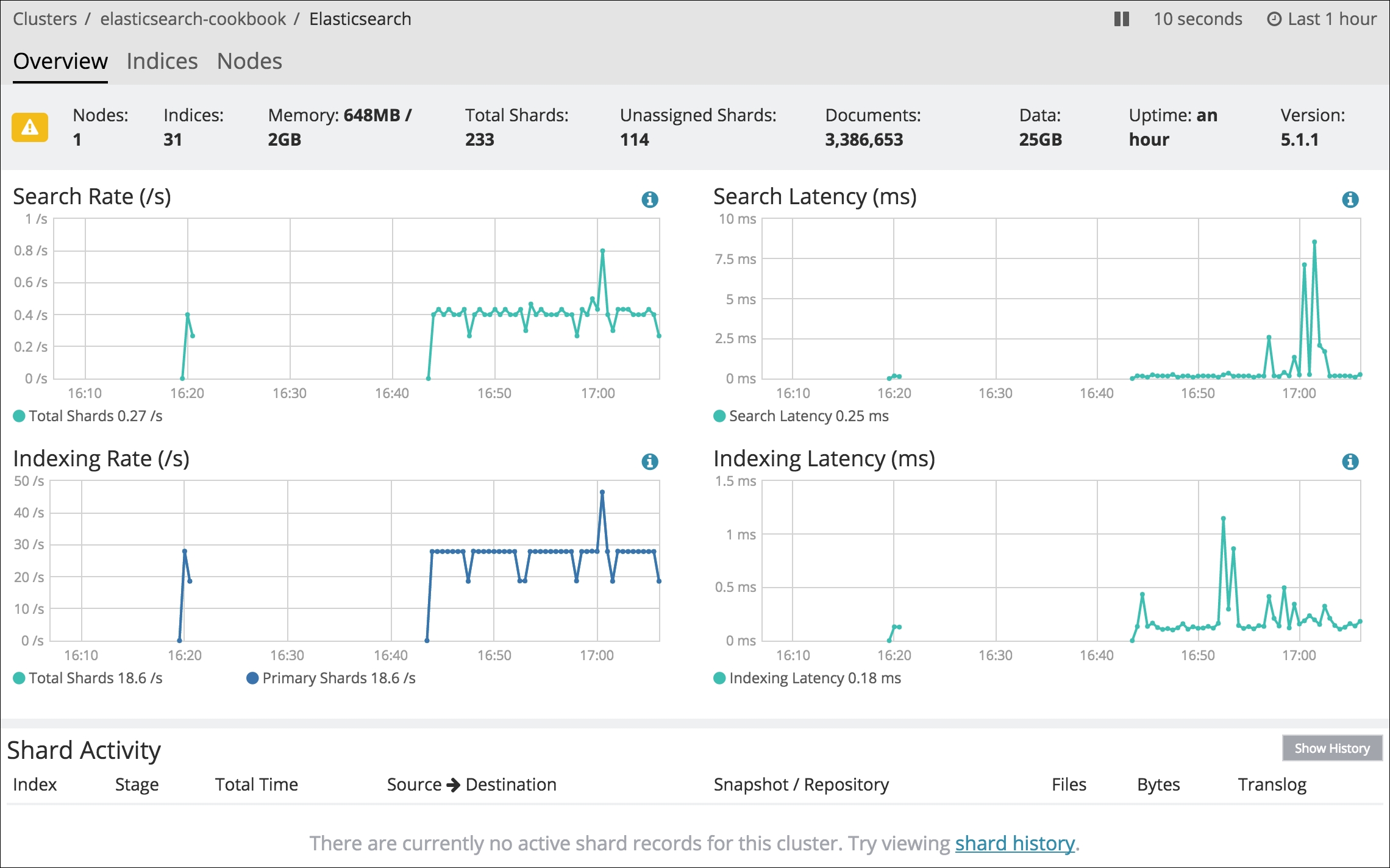Toggle Total Shards 18.6 /s legend entry
1390x868 pixels.
[x=88, y=678]
